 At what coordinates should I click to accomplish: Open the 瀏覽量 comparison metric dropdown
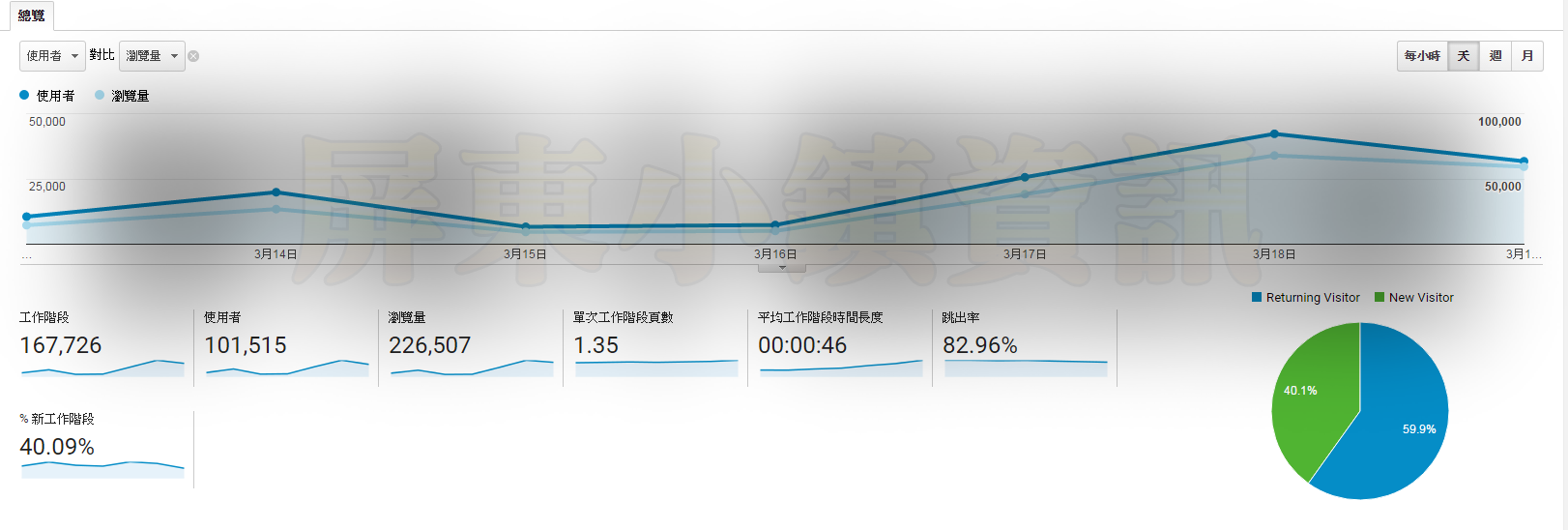point(152,56)
